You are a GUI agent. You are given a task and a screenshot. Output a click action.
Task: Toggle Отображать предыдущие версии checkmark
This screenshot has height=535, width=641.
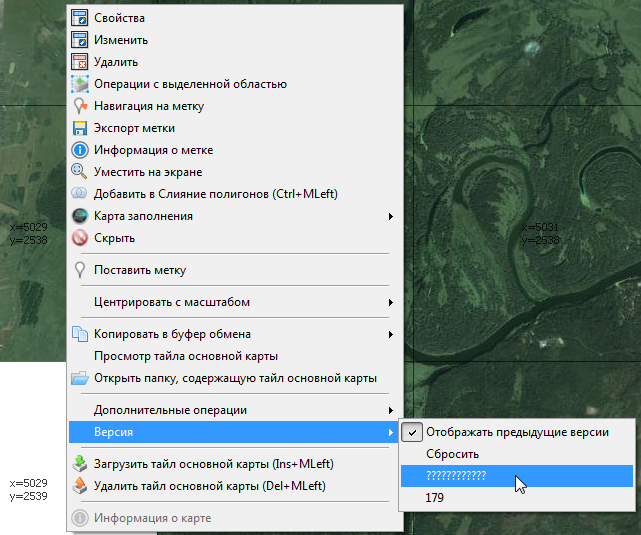(412, 432)
